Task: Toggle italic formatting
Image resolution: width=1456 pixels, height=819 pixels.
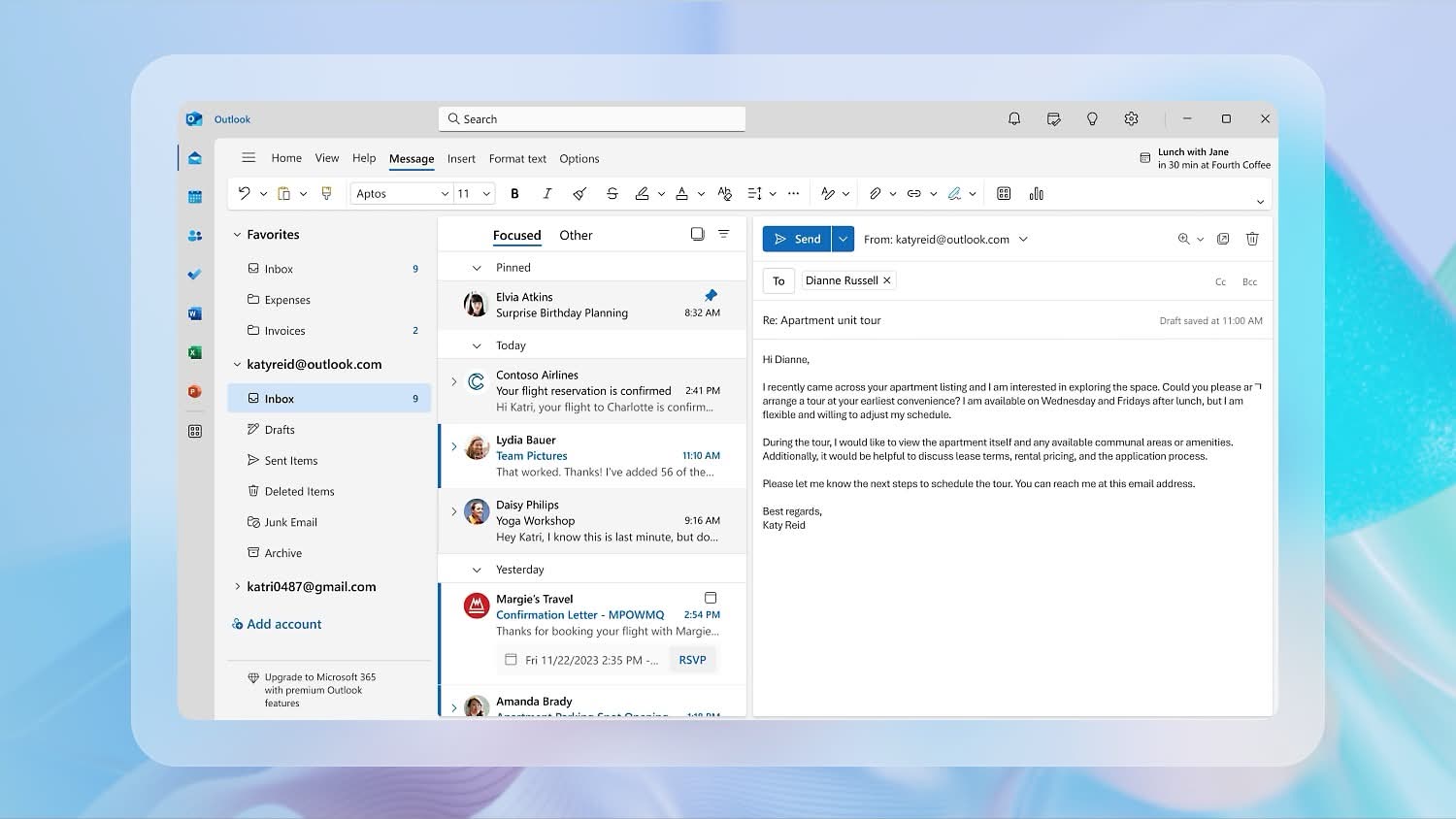Action: (x=547, y=193)
